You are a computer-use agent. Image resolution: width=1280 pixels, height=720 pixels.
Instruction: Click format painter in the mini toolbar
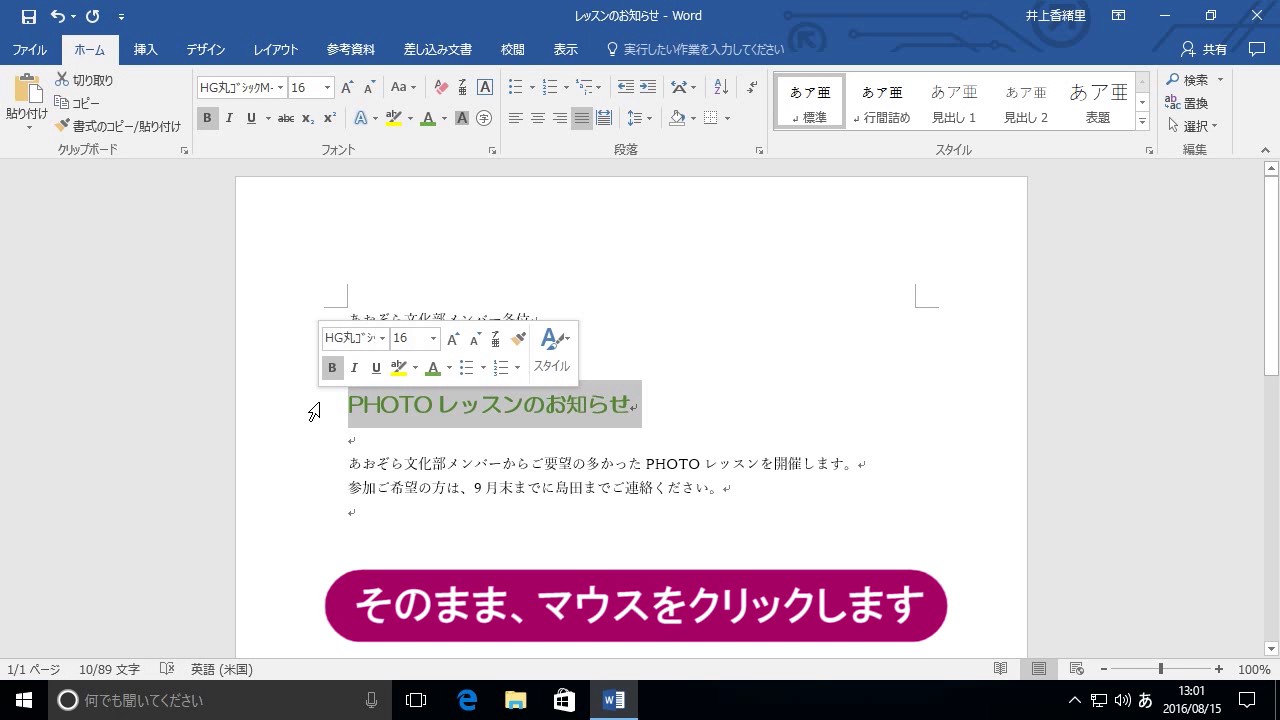(x=518, y=339)
